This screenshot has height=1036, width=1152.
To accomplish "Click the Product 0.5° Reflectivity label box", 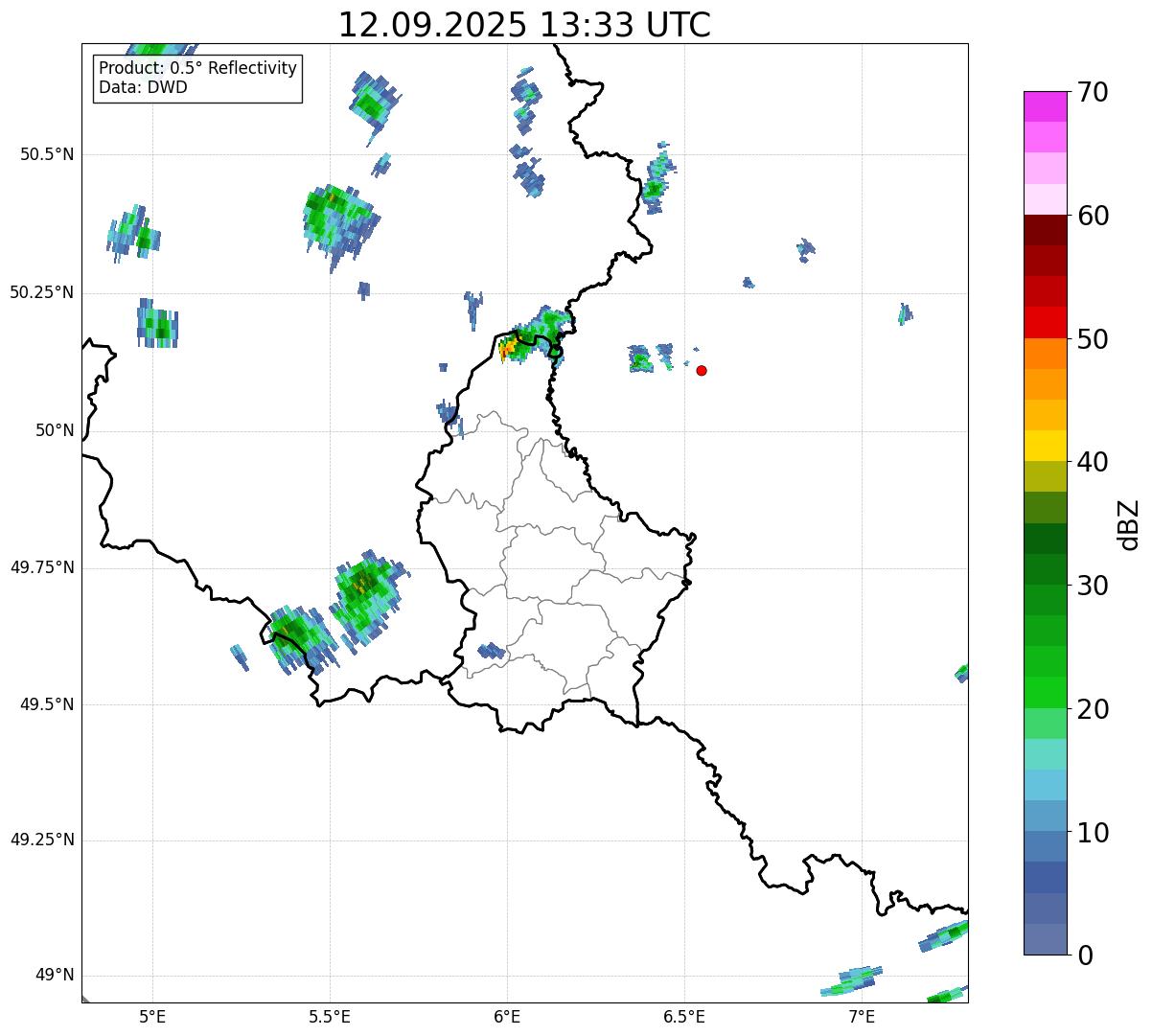I will tap(197, 79).
